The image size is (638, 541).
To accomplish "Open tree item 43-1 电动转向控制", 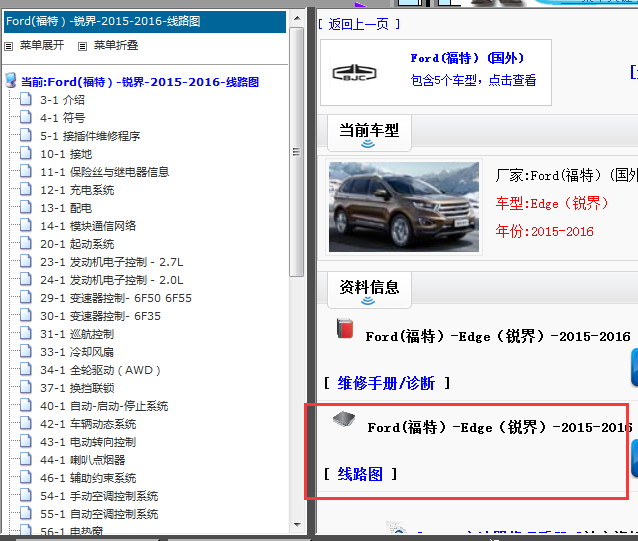I will tap(88, 442).
